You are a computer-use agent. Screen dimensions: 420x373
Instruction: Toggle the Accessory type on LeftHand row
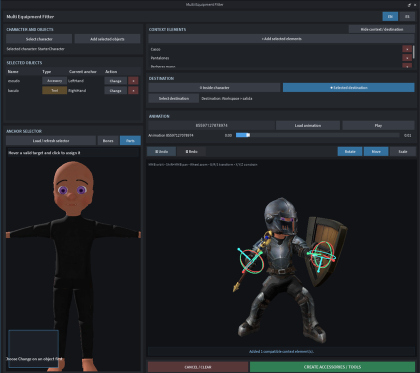pyautogui.click(x=54, y=81)
